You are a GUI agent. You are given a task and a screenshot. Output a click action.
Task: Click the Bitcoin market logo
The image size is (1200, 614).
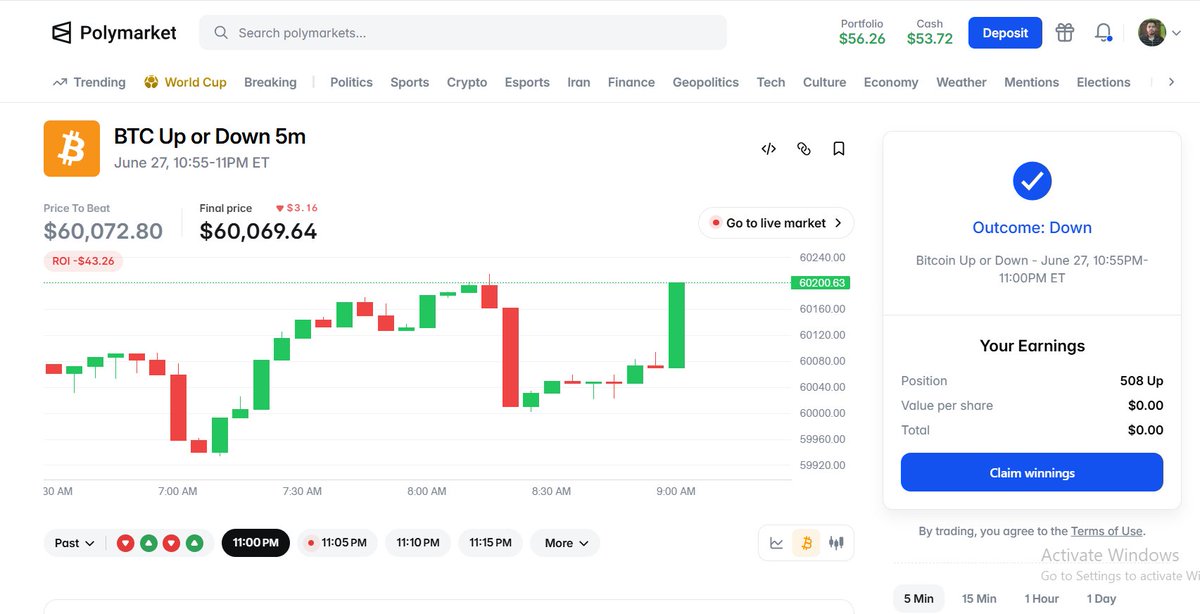click(x=72, y=149)
